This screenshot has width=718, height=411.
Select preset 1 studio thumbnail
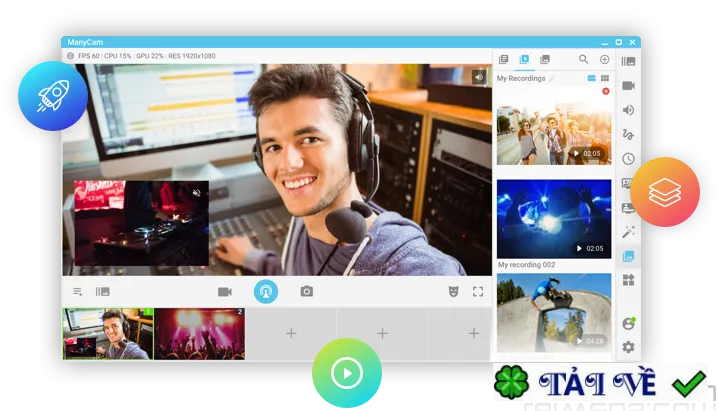tap(108, 334)
